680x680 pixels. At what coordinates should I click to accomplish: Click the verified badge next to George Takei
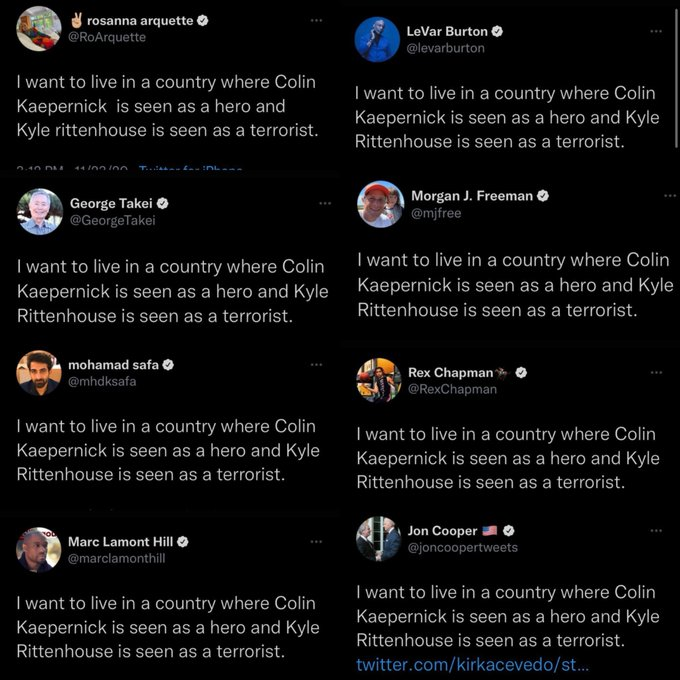pyautogui.click(x=163, y=203)
